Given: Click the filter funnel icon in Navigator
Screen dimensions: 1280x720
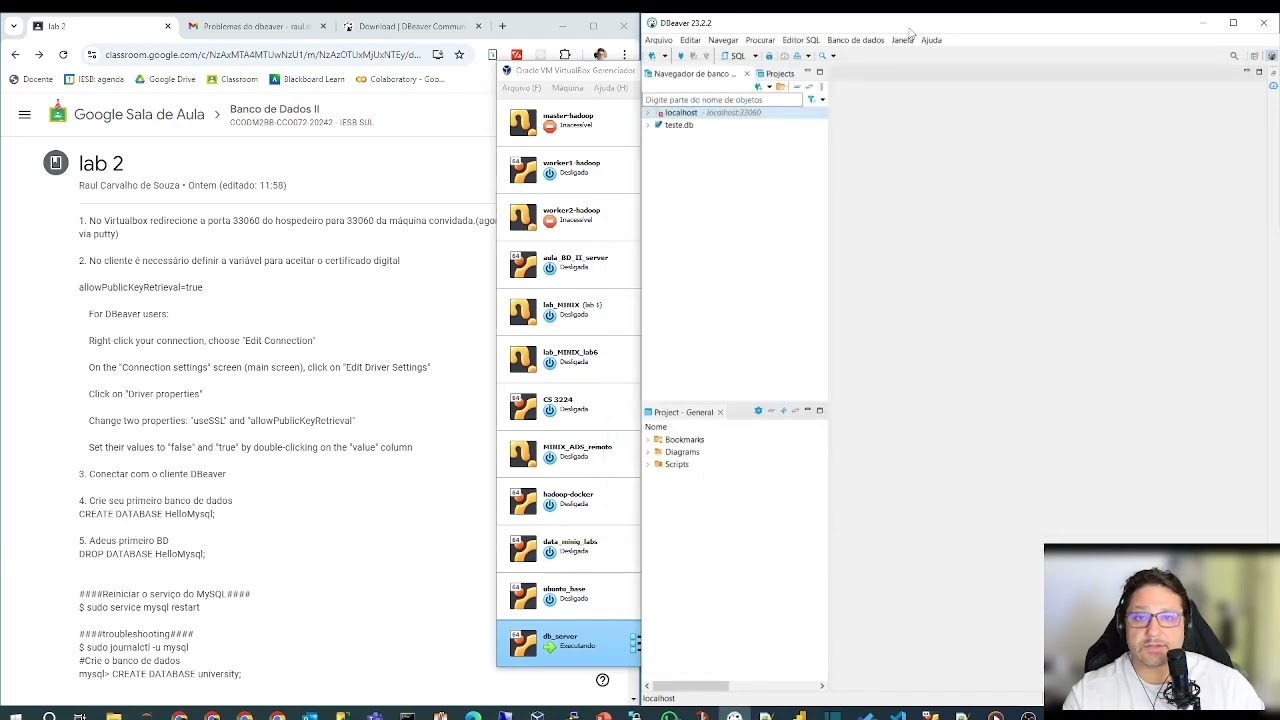Looking at the screenshot, I should tap(811, 99).
